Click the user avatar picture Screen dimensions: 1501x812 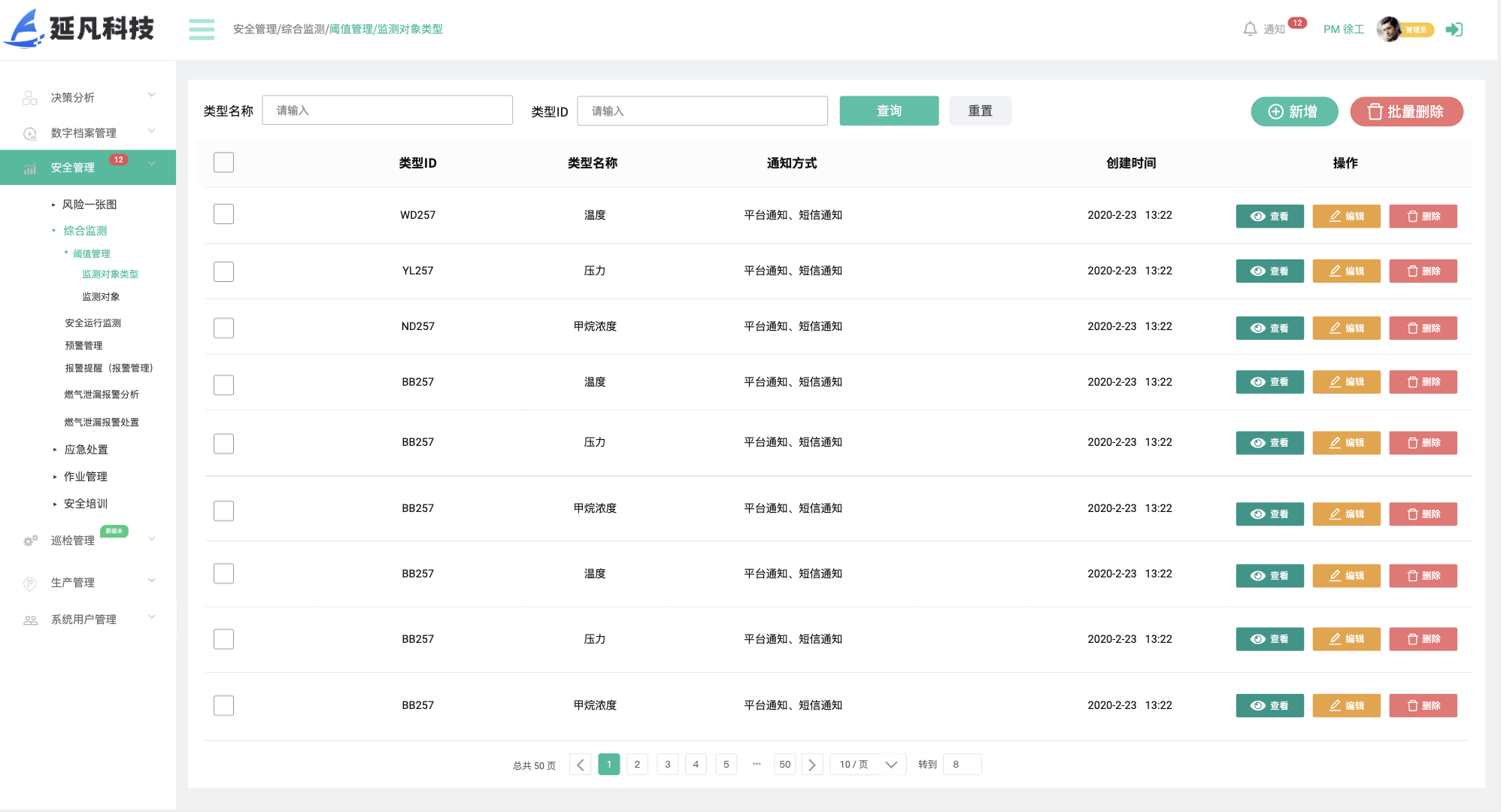click(x=1388, y=29)
